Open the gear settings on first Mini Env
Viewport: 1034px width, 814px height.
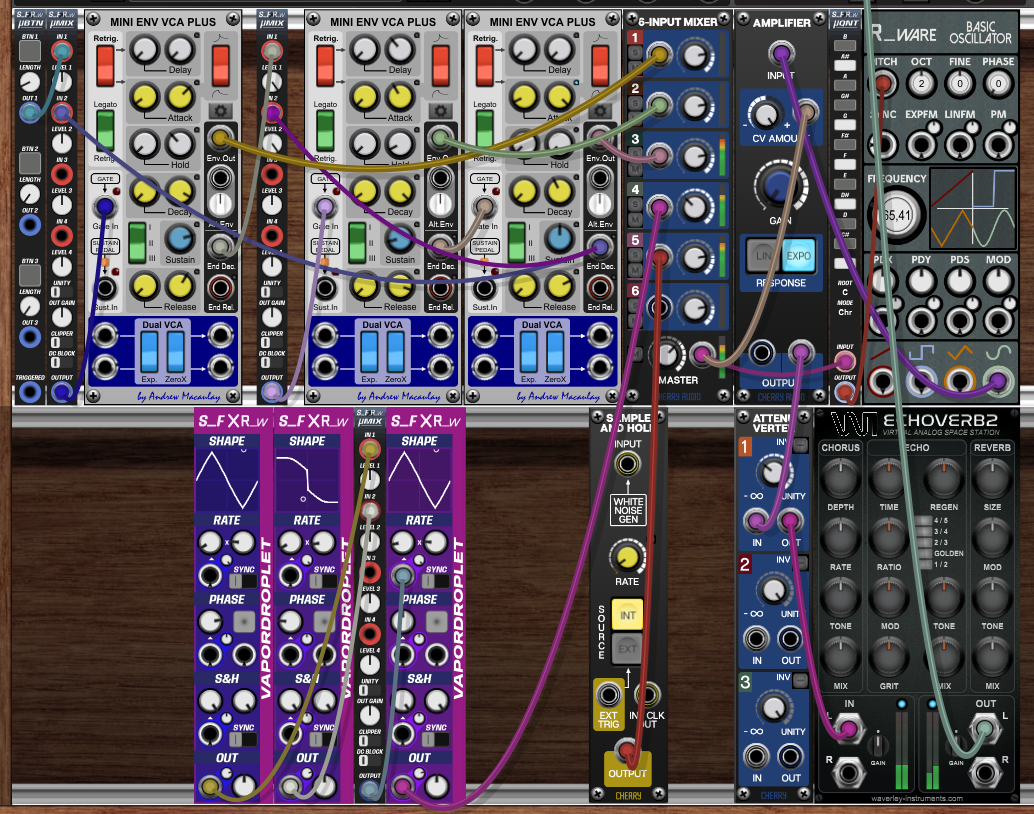tap(221, 111)
